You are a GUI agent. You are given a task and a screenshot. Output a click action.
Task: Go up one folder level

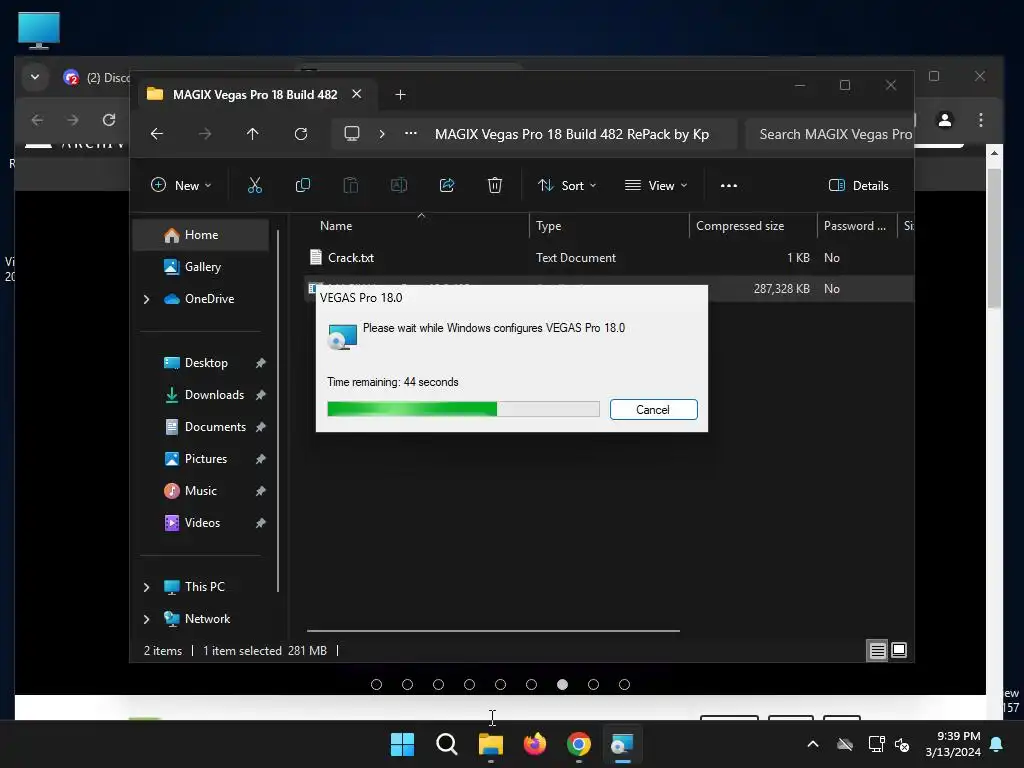coord(253,134)
